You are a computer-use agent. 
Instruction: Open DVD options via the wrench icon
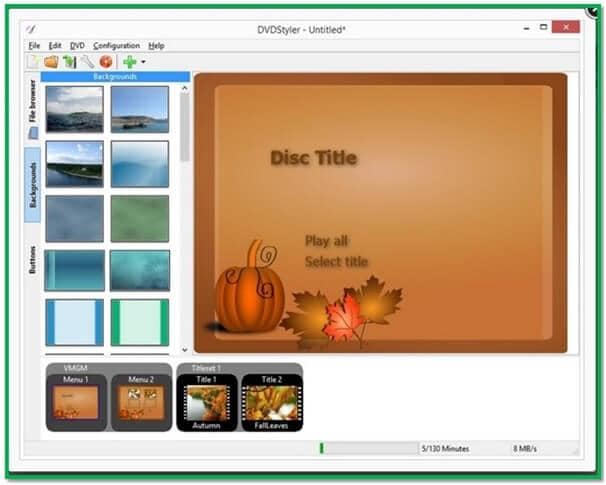[87, 62]
